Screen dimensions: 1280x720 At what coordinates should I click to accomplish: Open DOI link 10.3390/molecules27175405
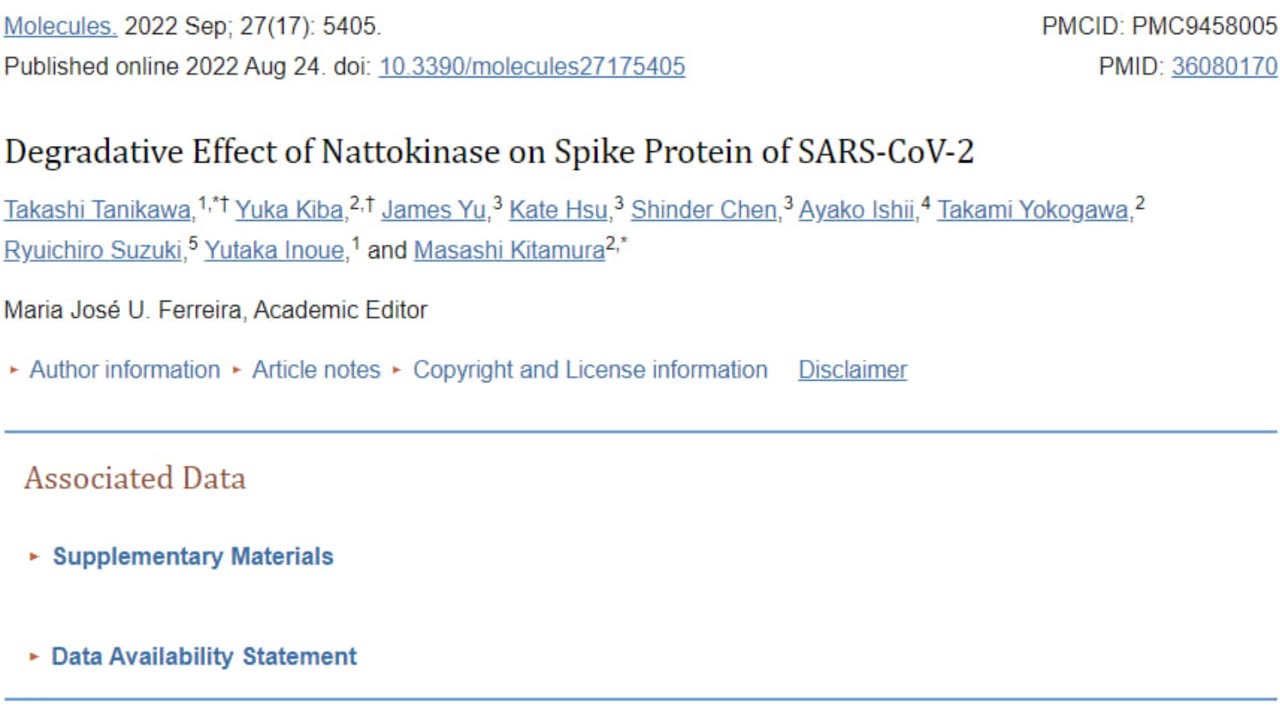(531, 67)
